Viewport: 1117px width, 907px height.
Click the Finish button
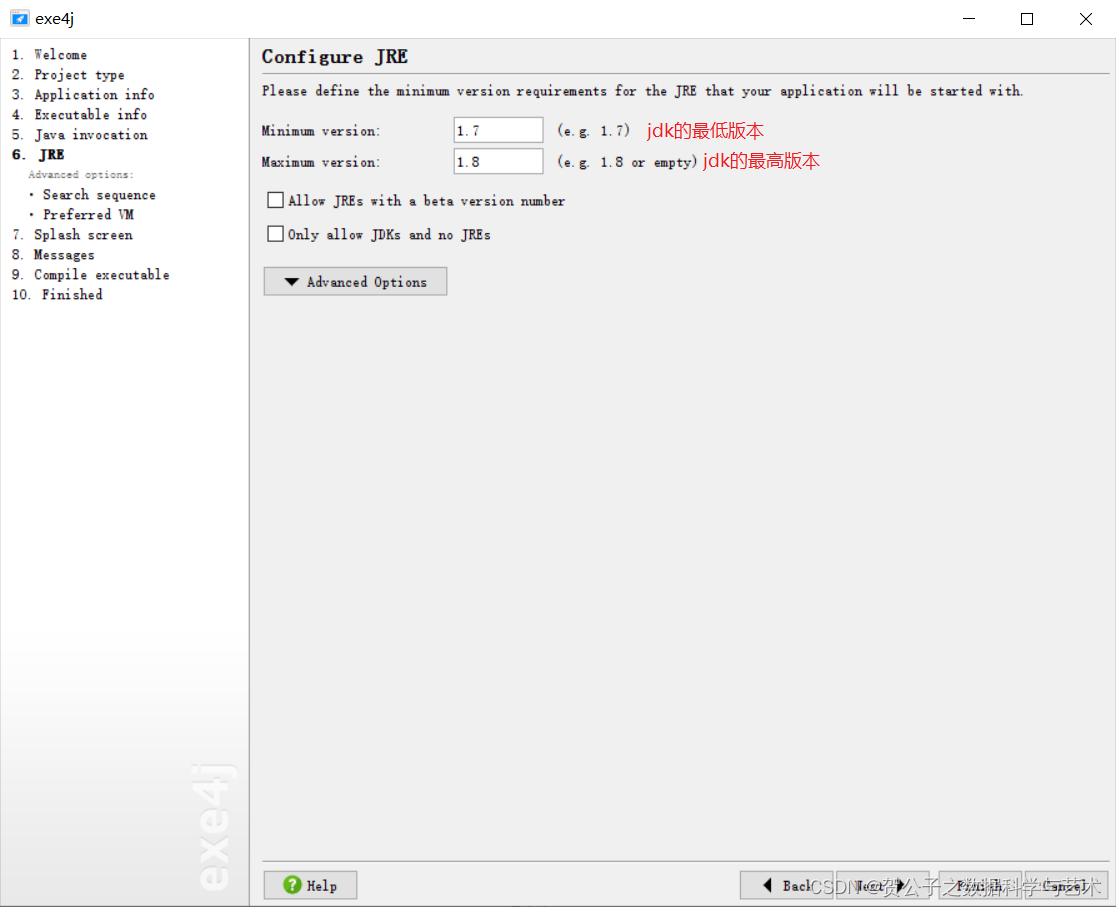pyautogui.click(x=980, y=885)
